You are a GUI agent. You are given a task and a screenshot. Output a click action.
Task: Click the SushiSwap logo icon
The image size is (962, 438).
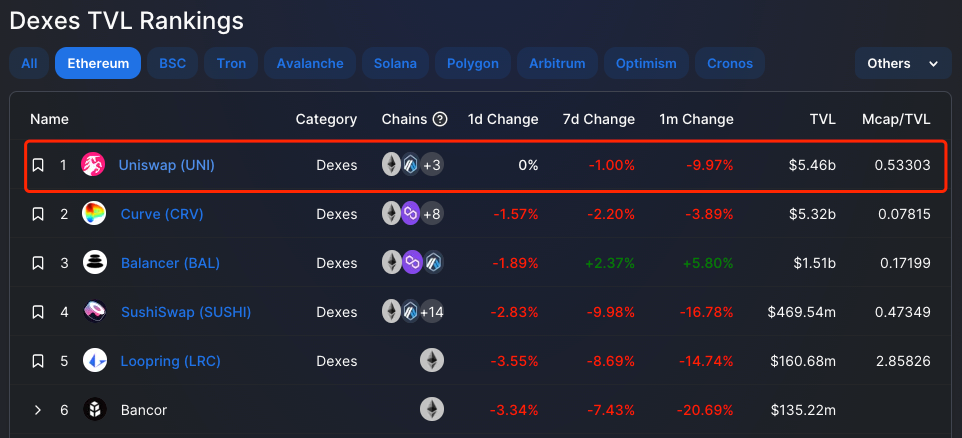click(94, 312)
